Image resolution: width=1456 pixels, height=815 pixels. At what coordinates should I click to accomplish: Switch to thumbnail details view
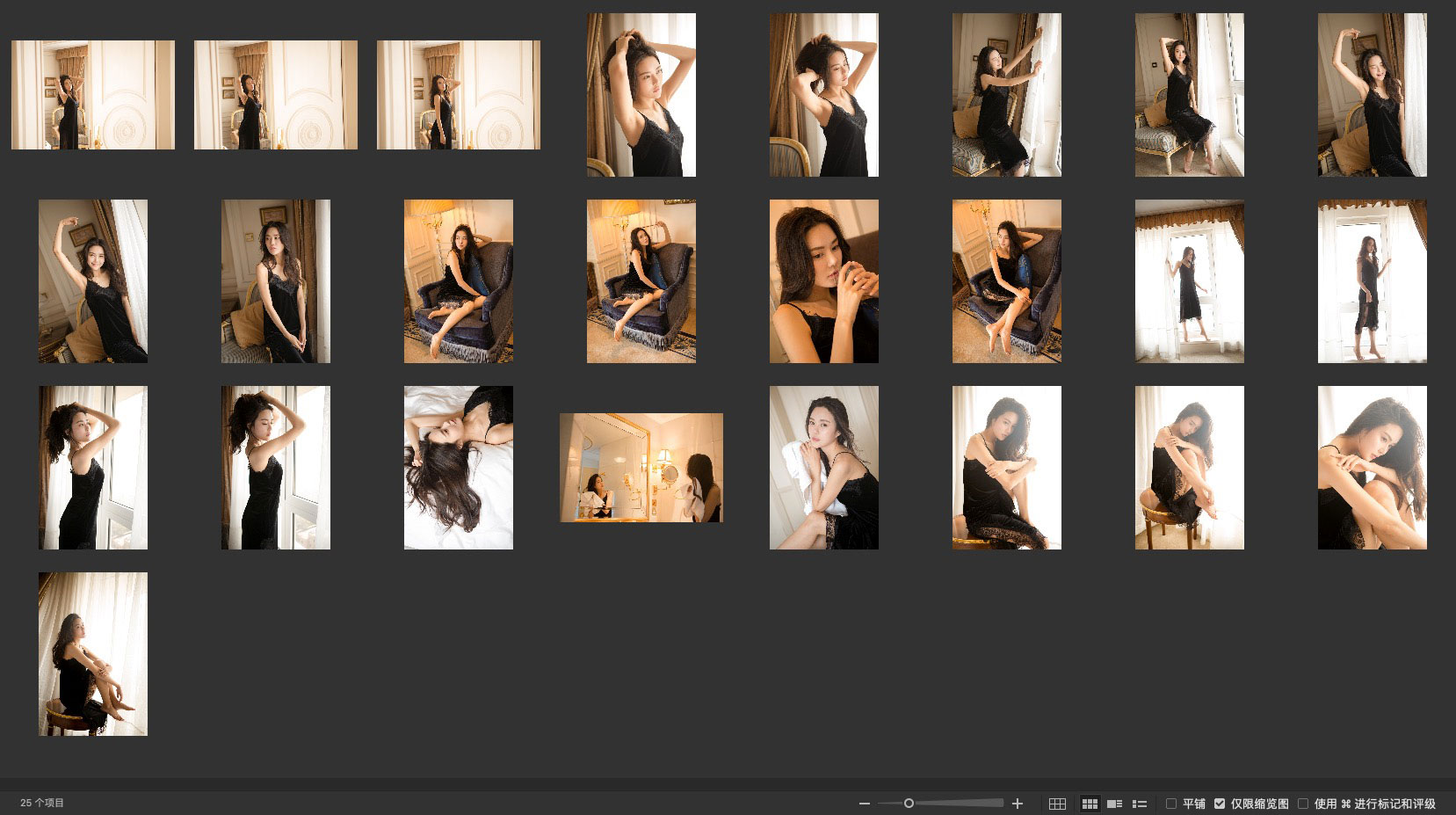point(1114,804)
